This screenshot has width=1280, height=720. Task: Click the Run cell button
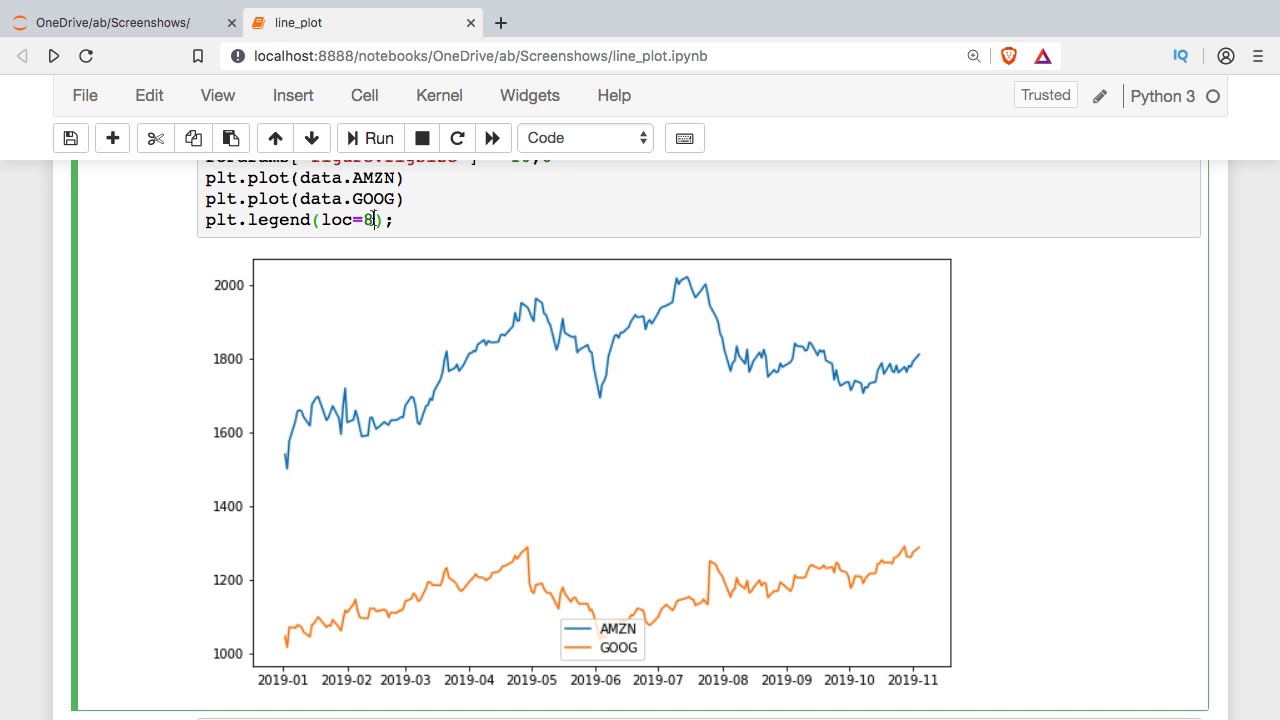(x=368, y=138)
